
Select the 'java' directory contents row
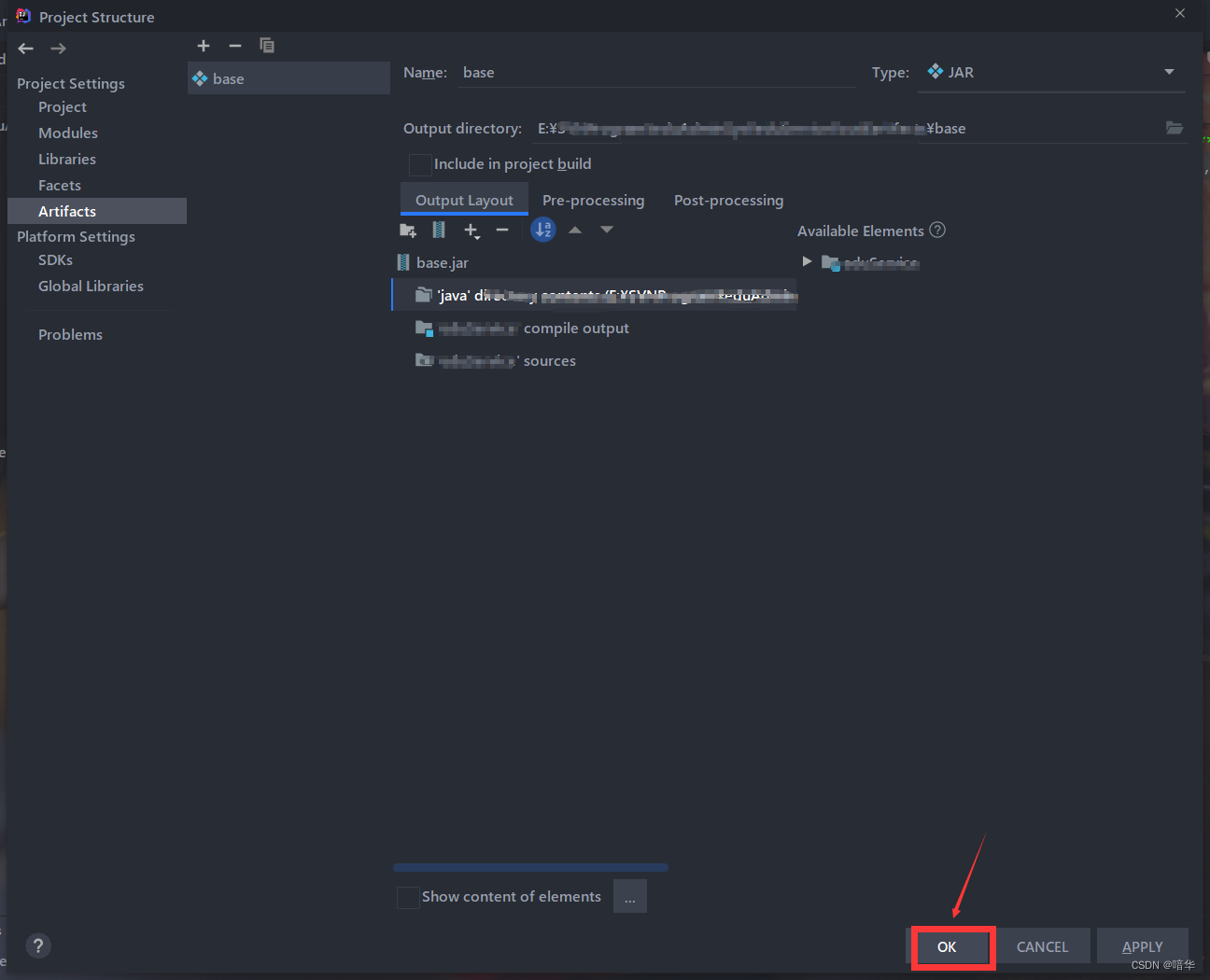(595, 296)
